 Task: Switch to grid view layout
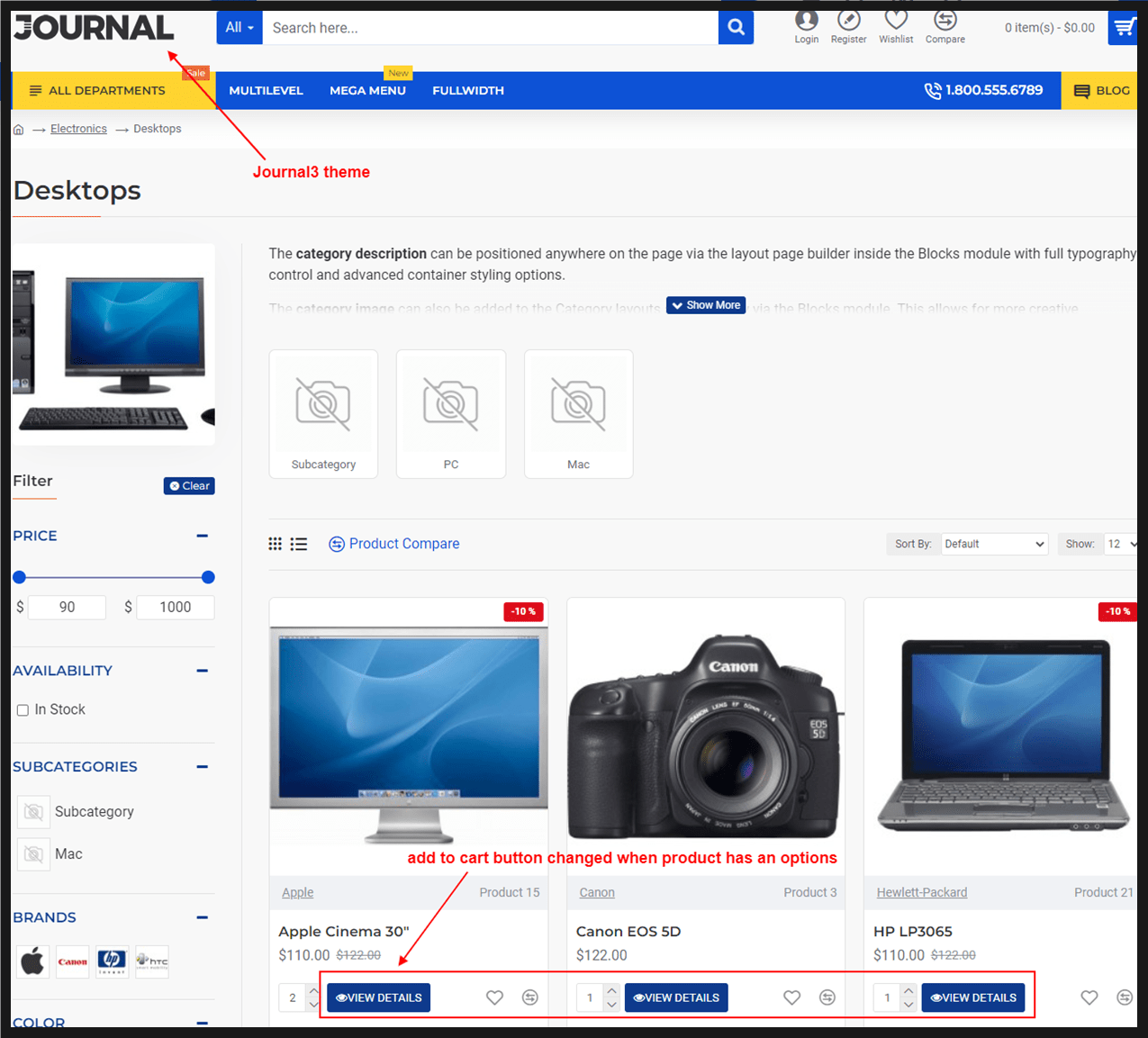coord(276,544)
